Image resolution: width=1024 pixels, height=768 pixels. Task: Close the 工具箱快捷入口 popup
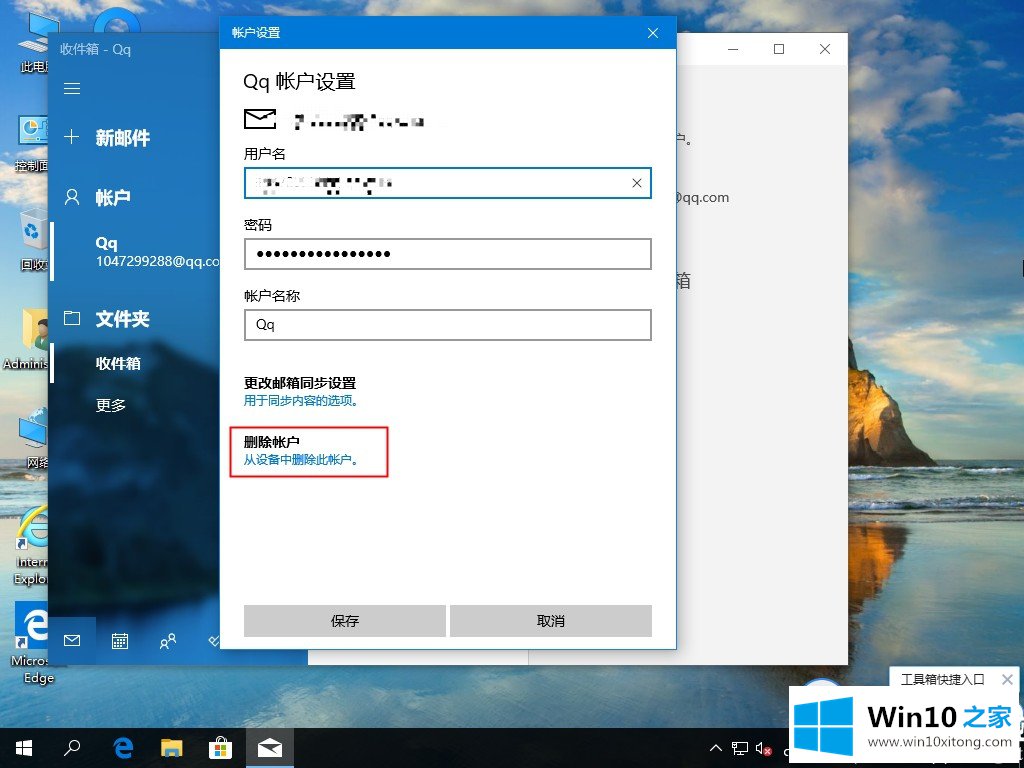(x=1007, y=680)
